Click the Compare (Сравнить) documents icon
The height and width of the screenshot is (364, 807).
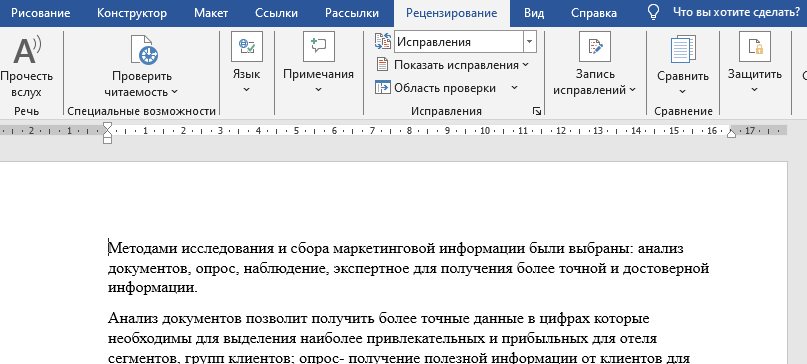tap(683, 50)
